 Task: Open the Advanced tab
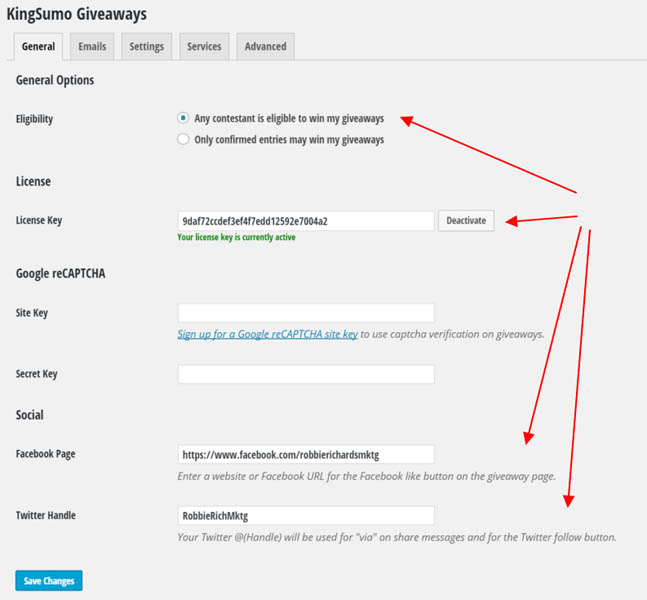tap(265, 46)
